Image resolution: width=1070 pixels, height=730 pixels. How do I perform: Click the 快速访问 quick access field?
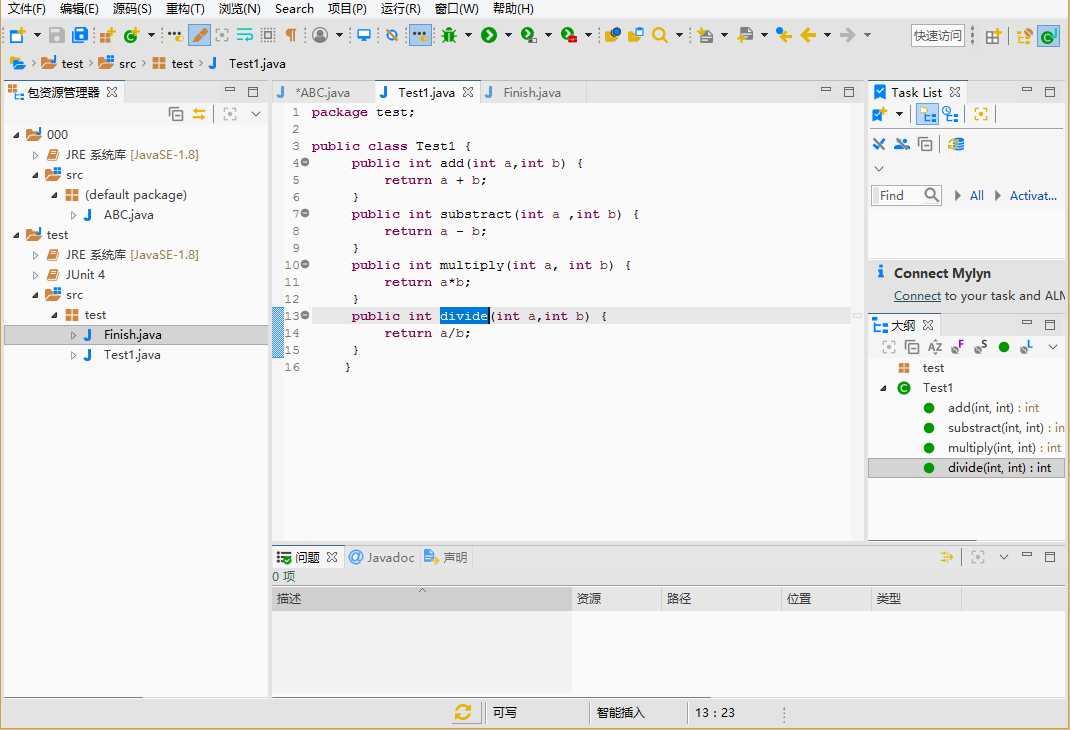coord(937,35)
